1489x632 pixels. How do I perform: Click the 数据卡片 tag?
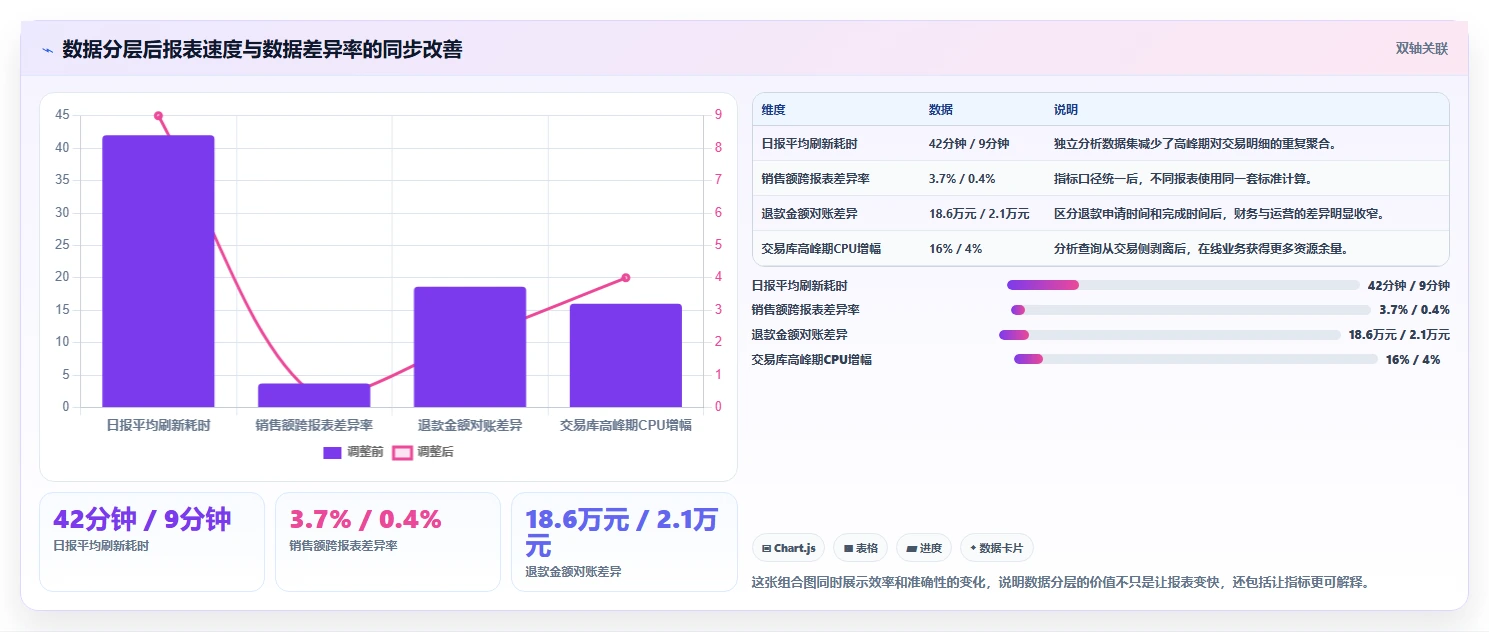click(997, 548)
